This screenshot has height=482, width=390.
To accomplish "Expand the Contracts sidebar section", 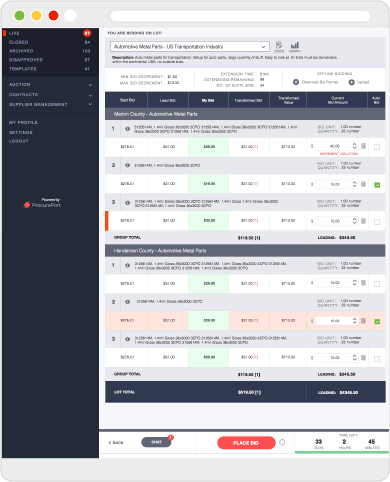I will [90, 95].
